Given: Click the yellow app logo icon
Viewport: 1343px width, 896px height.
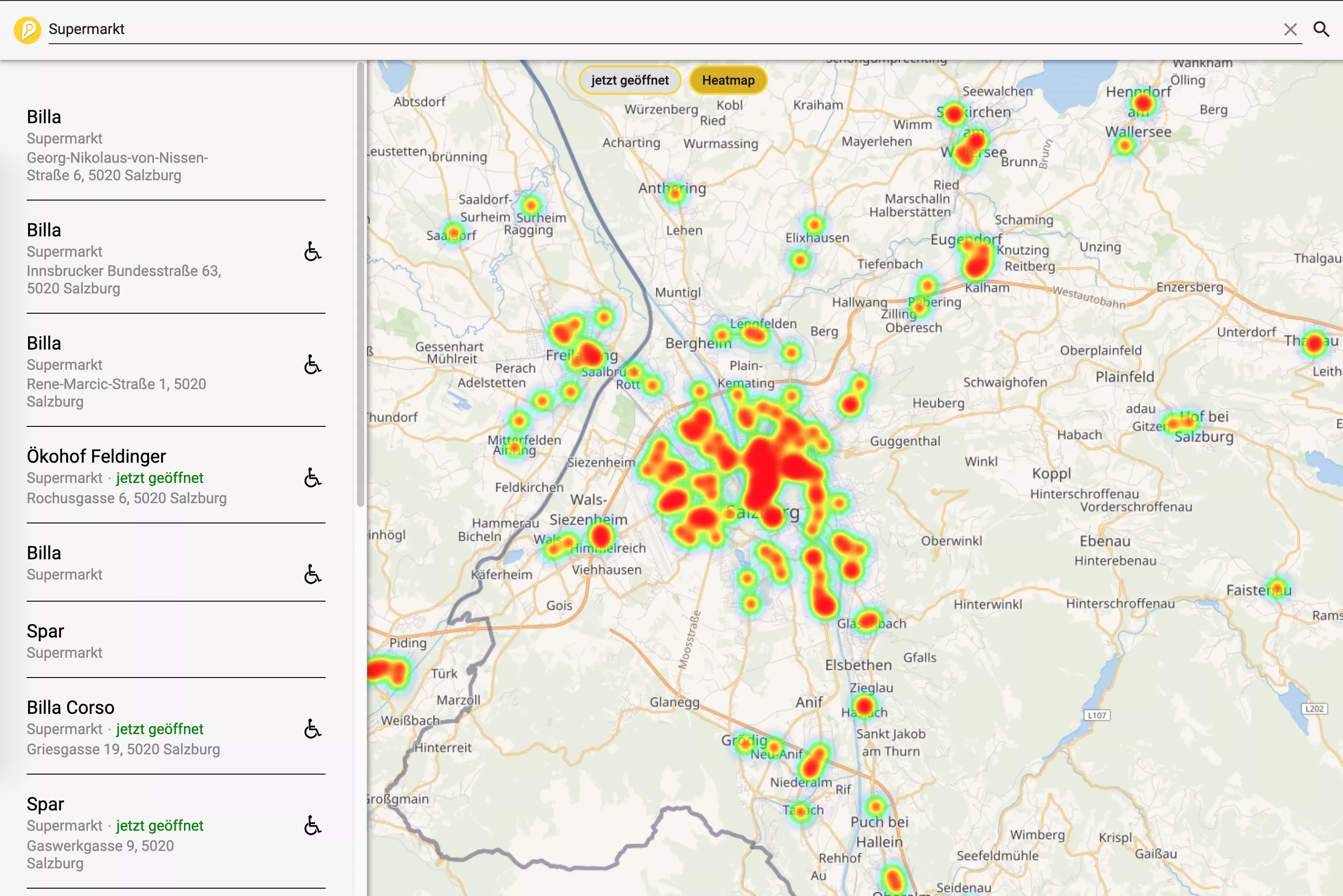Looking at the screenshot, I should (x=28, y=30).
